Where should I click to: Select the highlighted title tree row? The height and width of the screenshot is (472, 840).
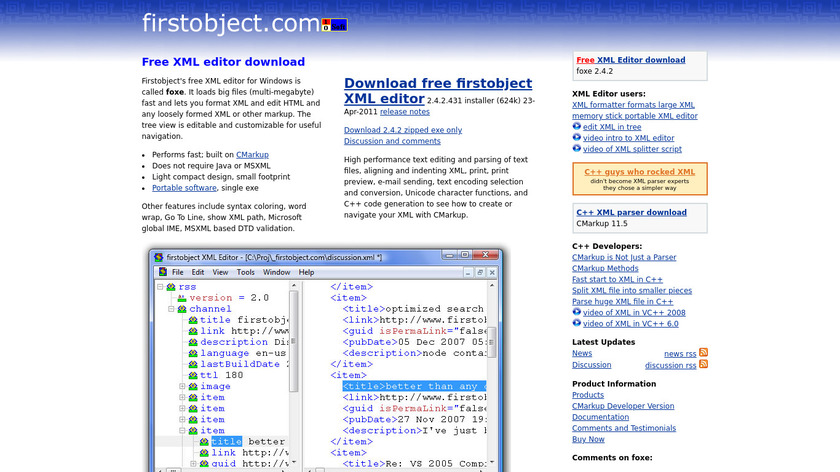click(227, 441)
